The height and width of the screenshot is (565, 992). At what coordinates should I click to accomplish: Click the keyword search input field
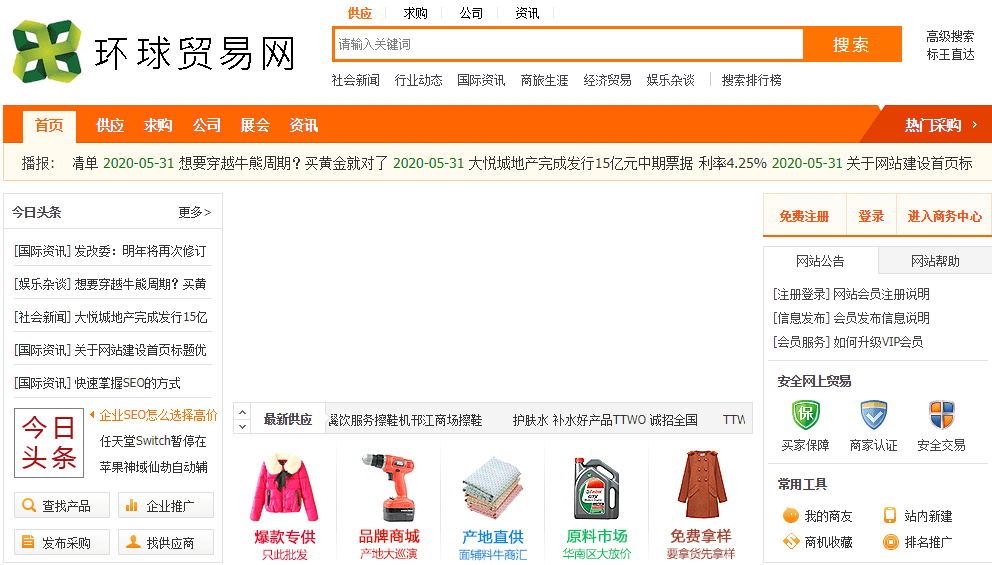568,44
